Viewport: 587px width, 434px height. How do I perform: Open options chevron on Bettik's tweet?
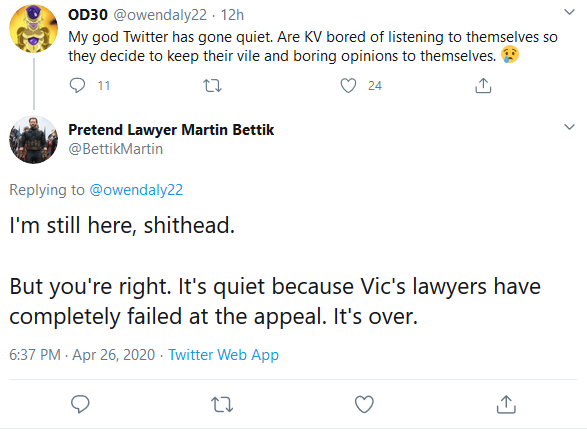pyautogui.click(x=569, y=127)
